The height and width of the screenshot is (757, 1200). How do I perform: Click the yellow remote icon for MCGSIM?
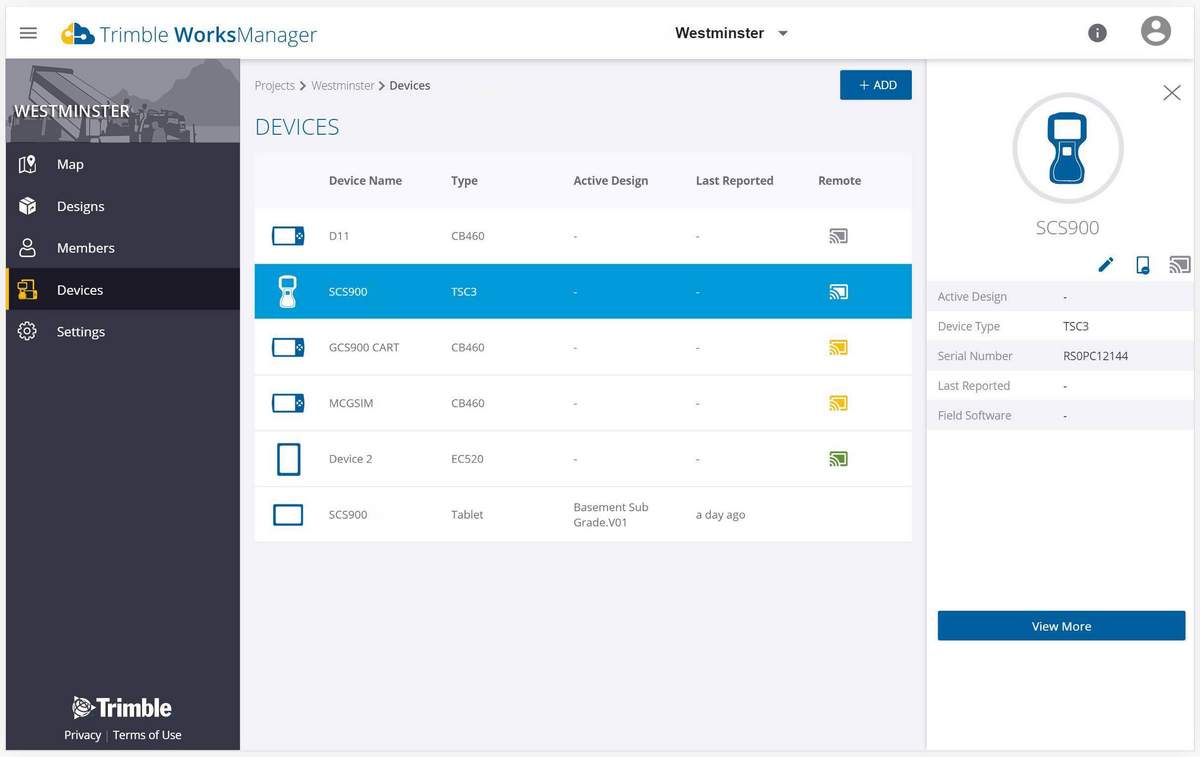[838, 403]
